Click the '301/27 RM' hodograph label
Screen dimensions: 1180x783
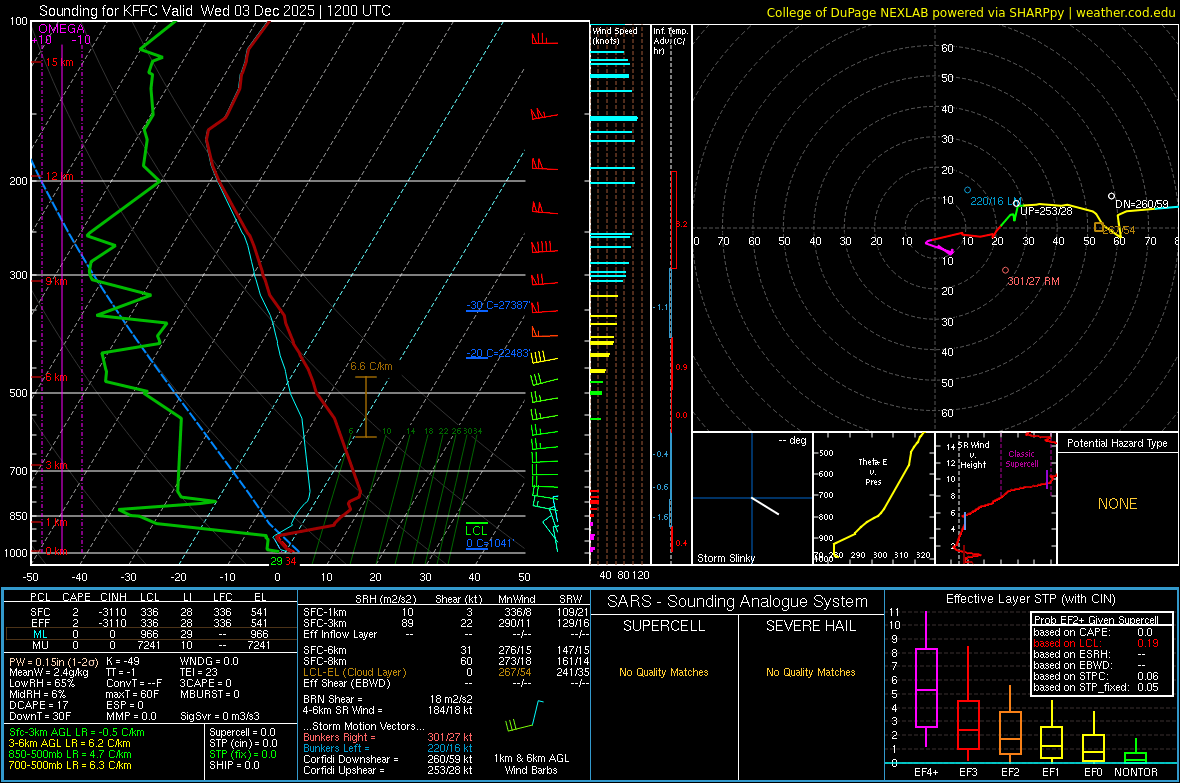[1033, 281]
